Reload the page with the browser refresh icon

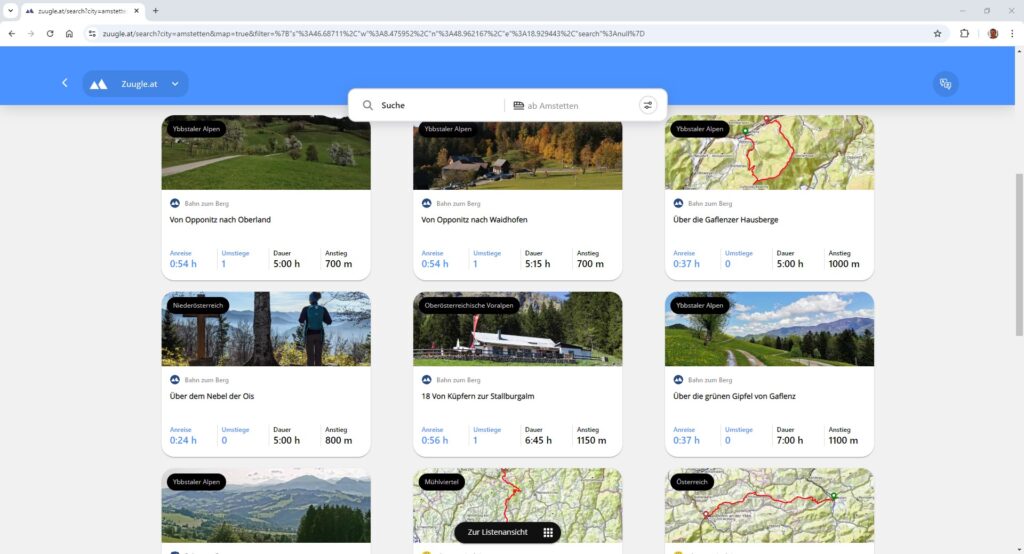pos(50,33)
